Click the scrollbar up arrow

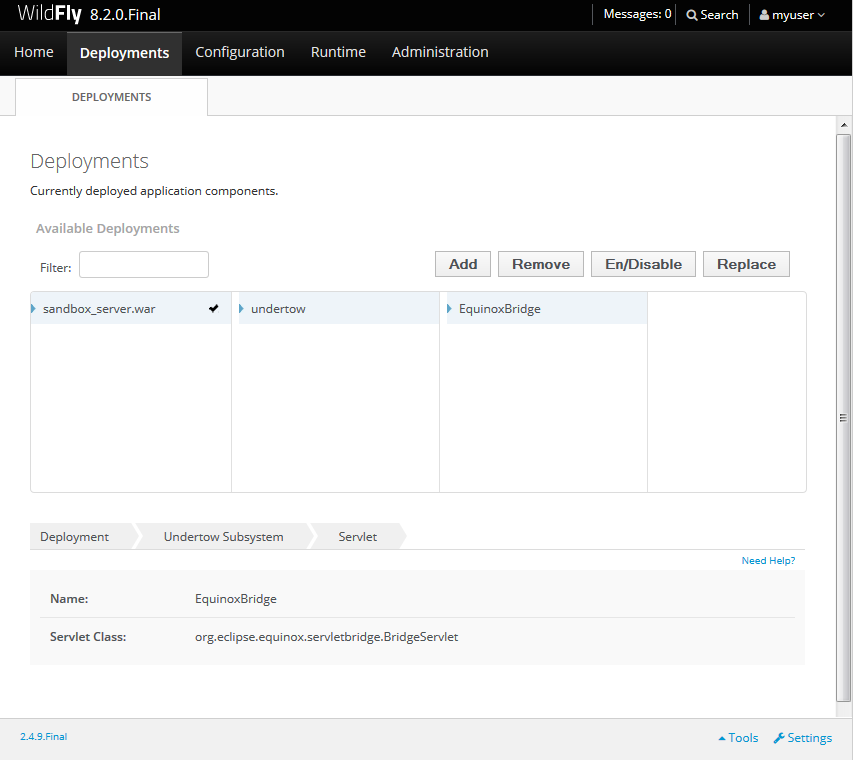844,125
